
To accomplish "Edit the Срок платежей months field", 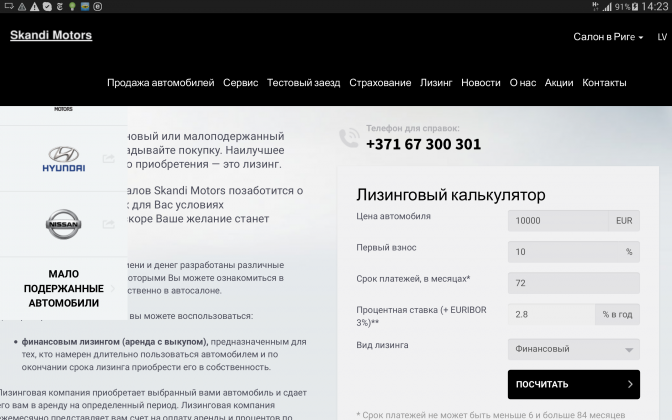I will [573, 283].
